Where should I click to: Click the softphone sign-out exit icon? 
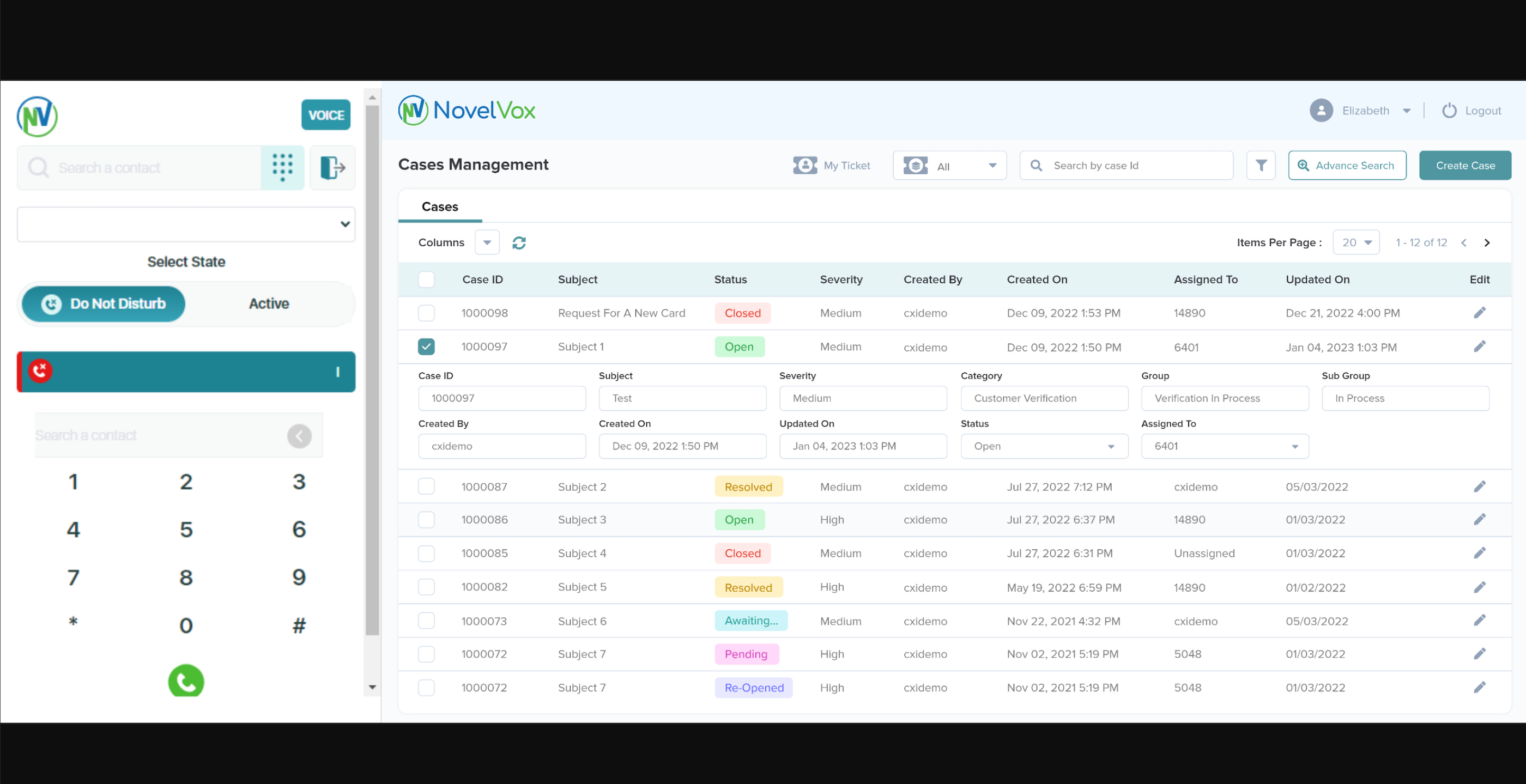[332, 168]
